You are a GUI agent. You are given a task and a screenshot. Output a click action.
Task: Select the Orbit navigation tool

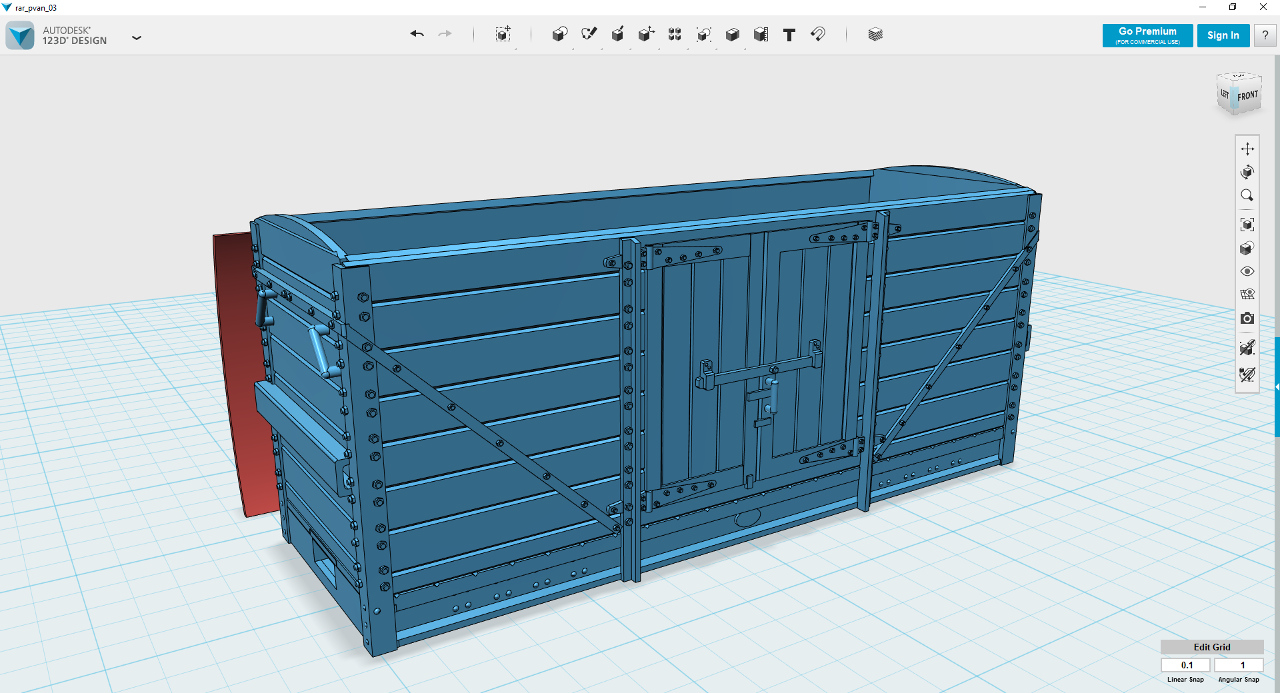pos(1247,172)
